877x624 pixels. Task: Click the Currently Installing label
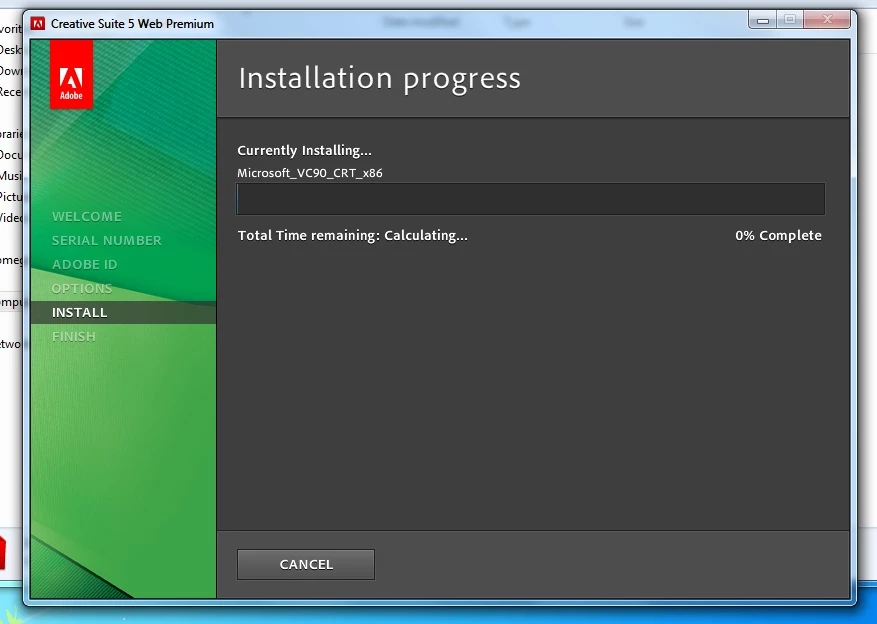coord(304,150)
